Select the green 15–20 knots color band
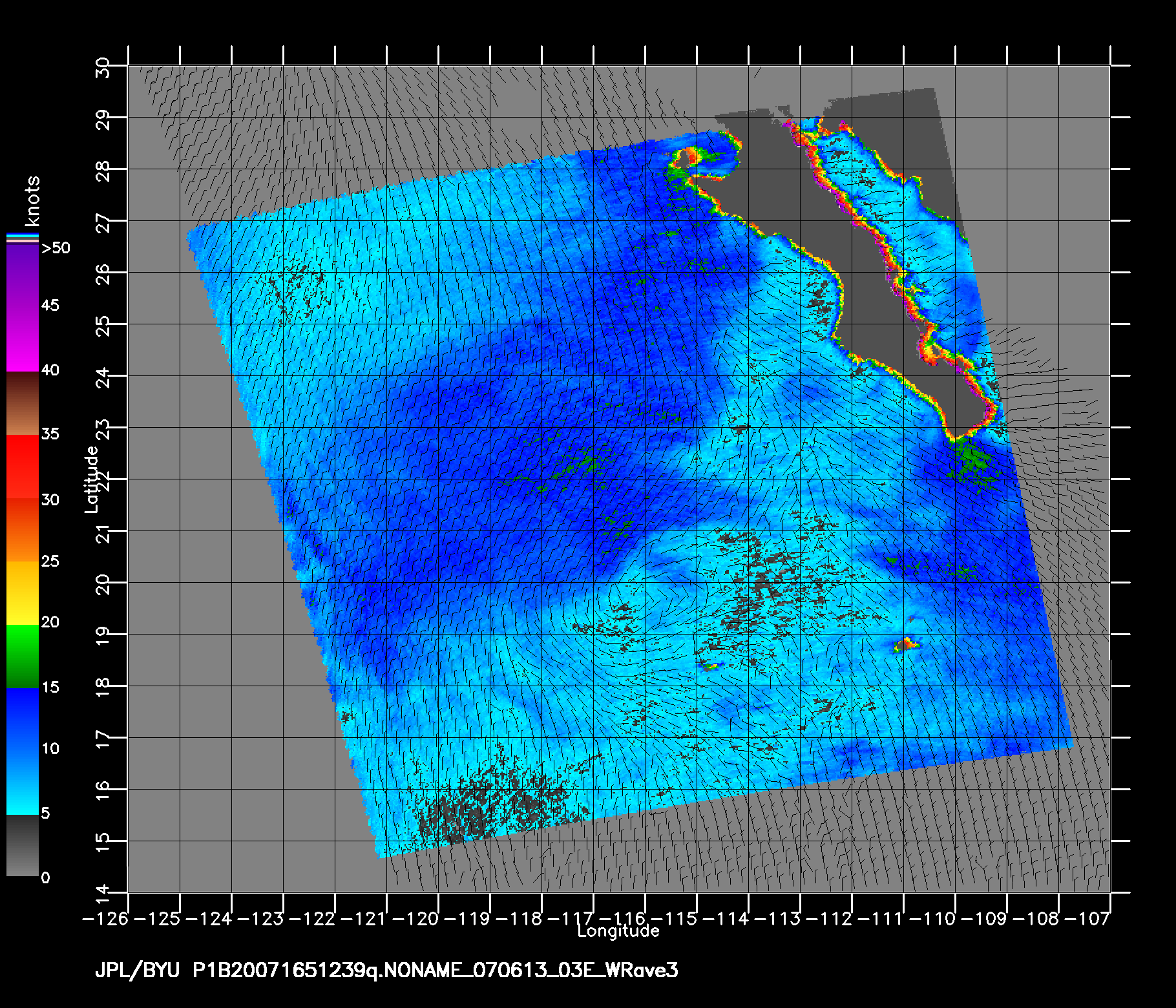Image resolution: width=1176 pixels, height=1008 pixels. coord(23,656)
